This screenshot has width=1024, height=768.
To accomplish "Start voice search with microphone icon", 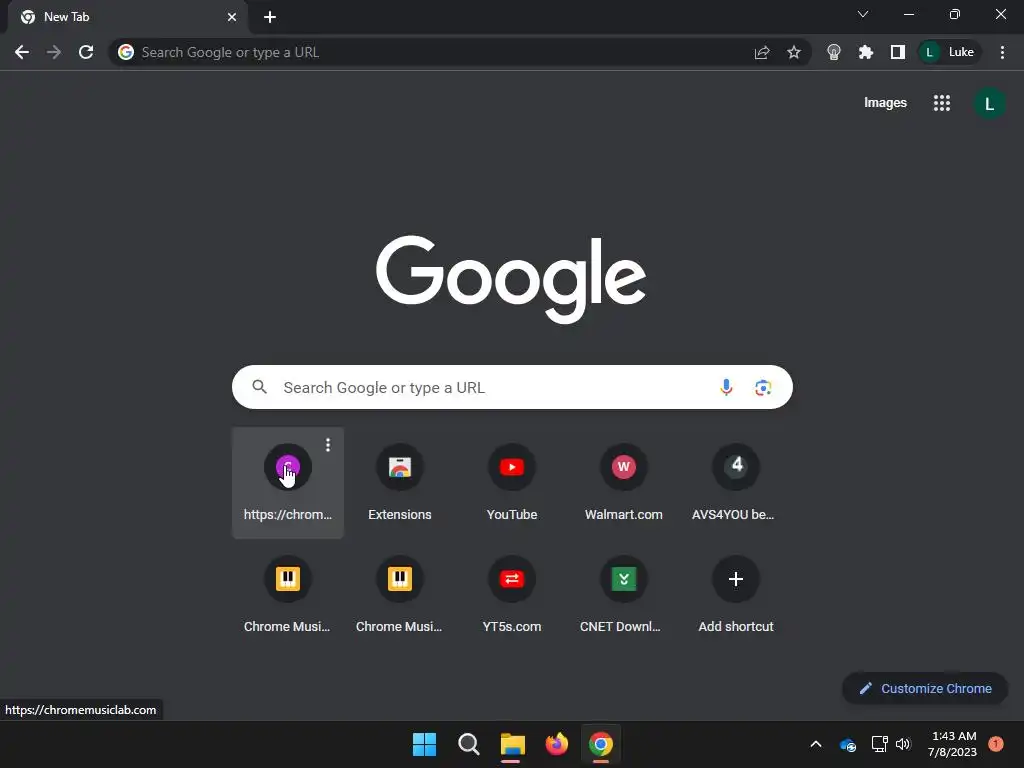I will tap(726, 387).
